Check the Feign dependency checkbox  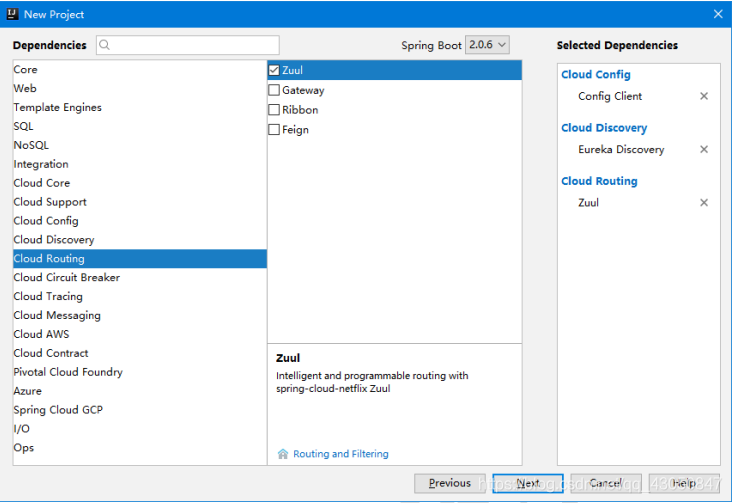(274, 129)
